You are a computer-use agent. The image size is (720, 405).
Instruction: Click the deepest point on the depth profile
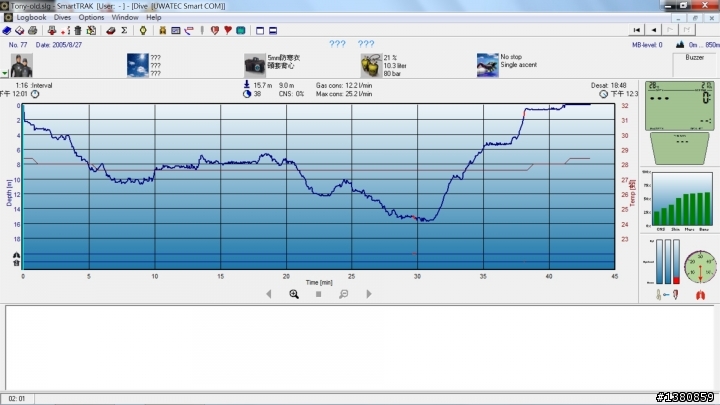(429, 221)
